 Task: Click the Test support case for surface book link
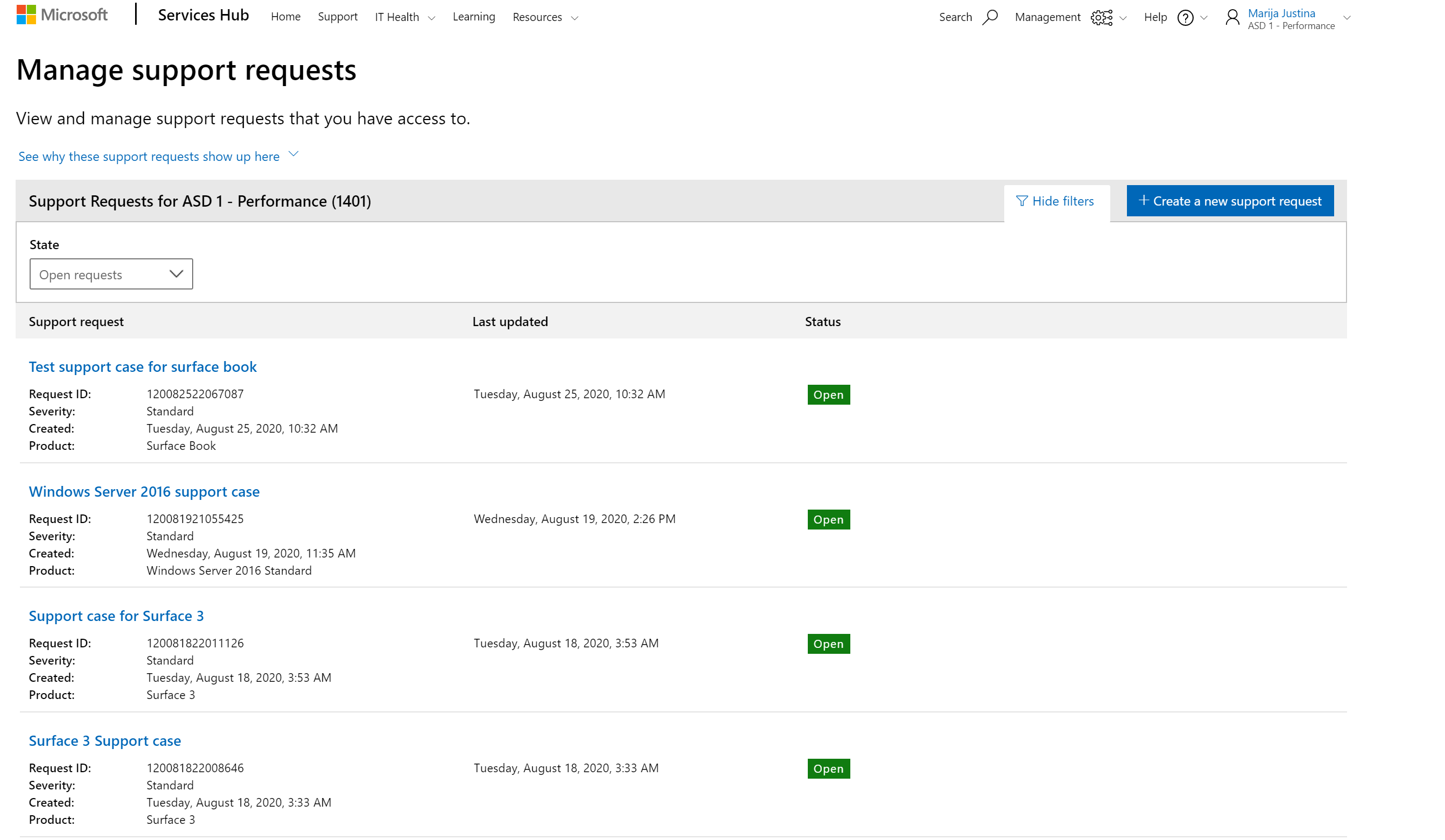click(x=143, y=366)
